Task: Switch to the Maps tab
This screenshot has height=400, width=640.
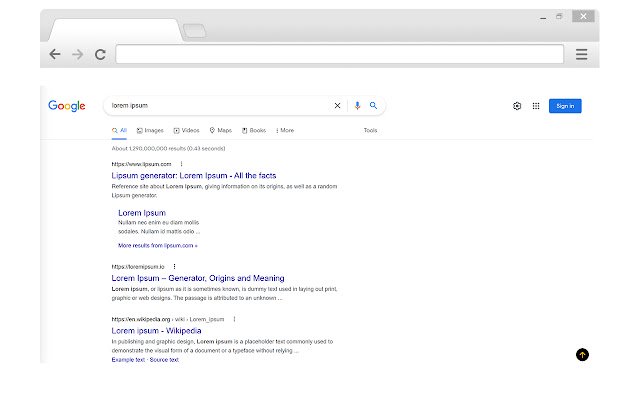Action: [x=220, y=131]
